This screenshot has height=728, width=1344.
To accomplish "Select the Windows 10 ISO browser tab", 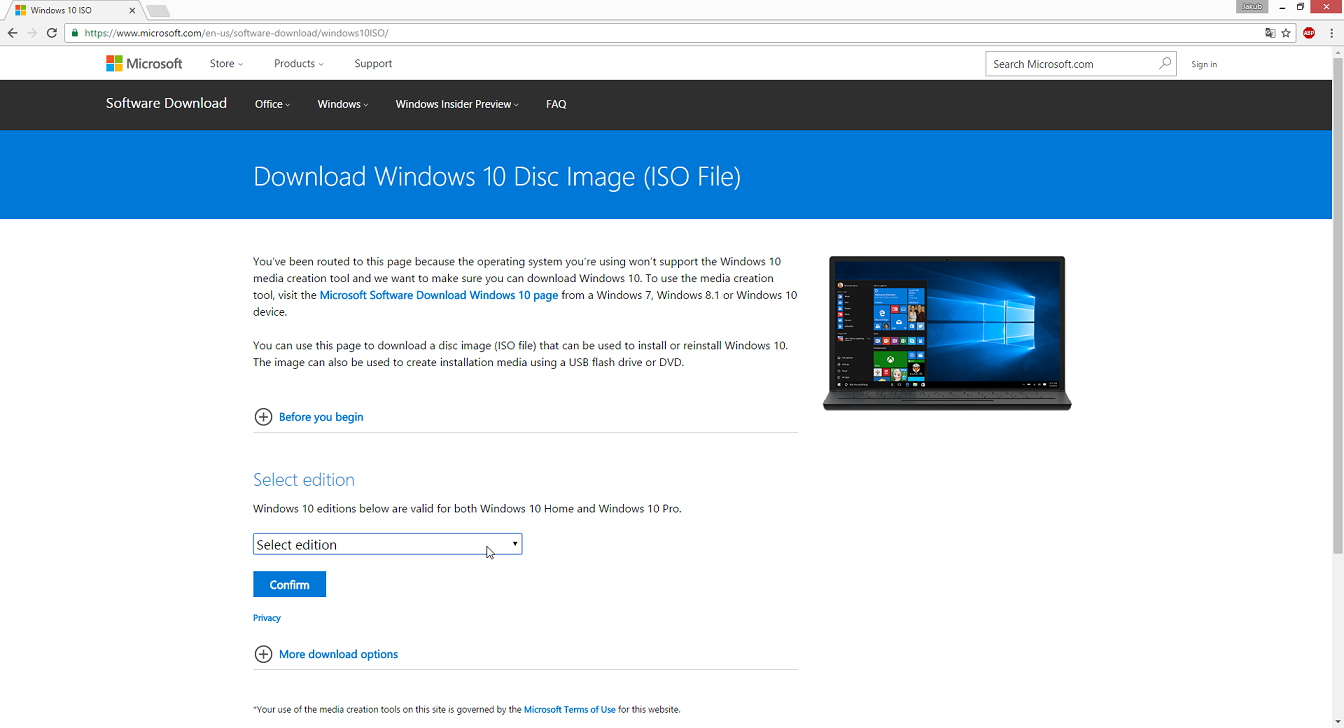I will pos(70,11).
